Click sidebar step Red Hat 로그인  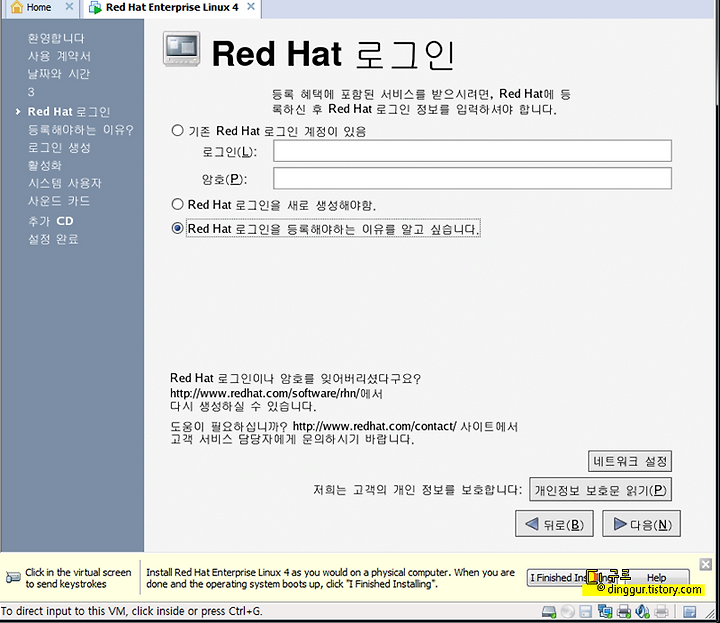click(69, 112)
